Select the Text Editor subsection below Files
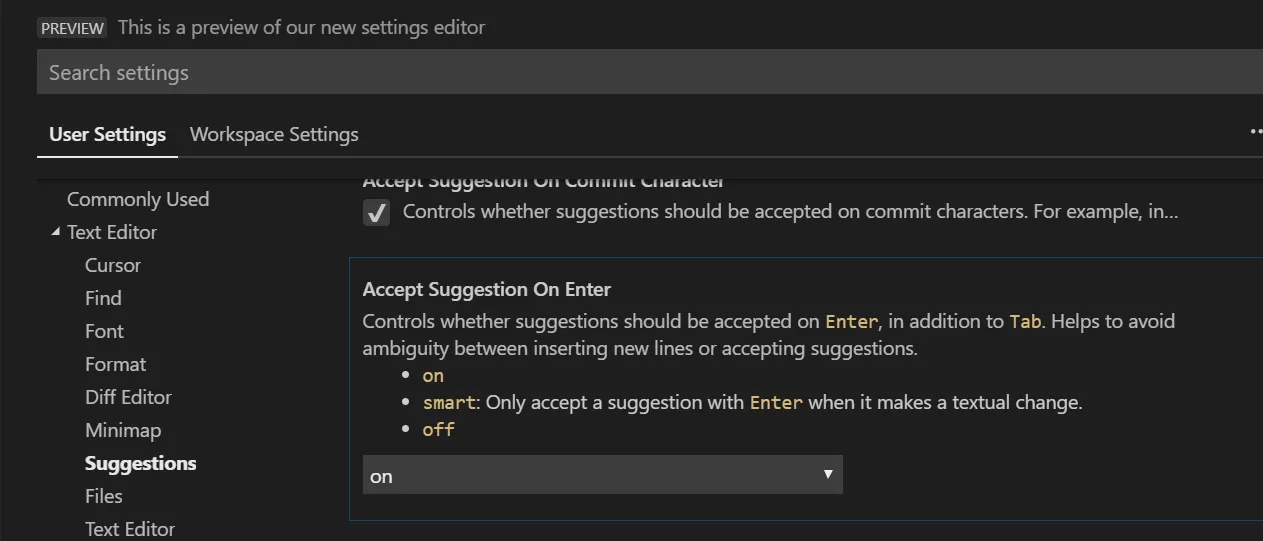The height and width of the screenshot is (541, 1263). click(x=130, y=529)
